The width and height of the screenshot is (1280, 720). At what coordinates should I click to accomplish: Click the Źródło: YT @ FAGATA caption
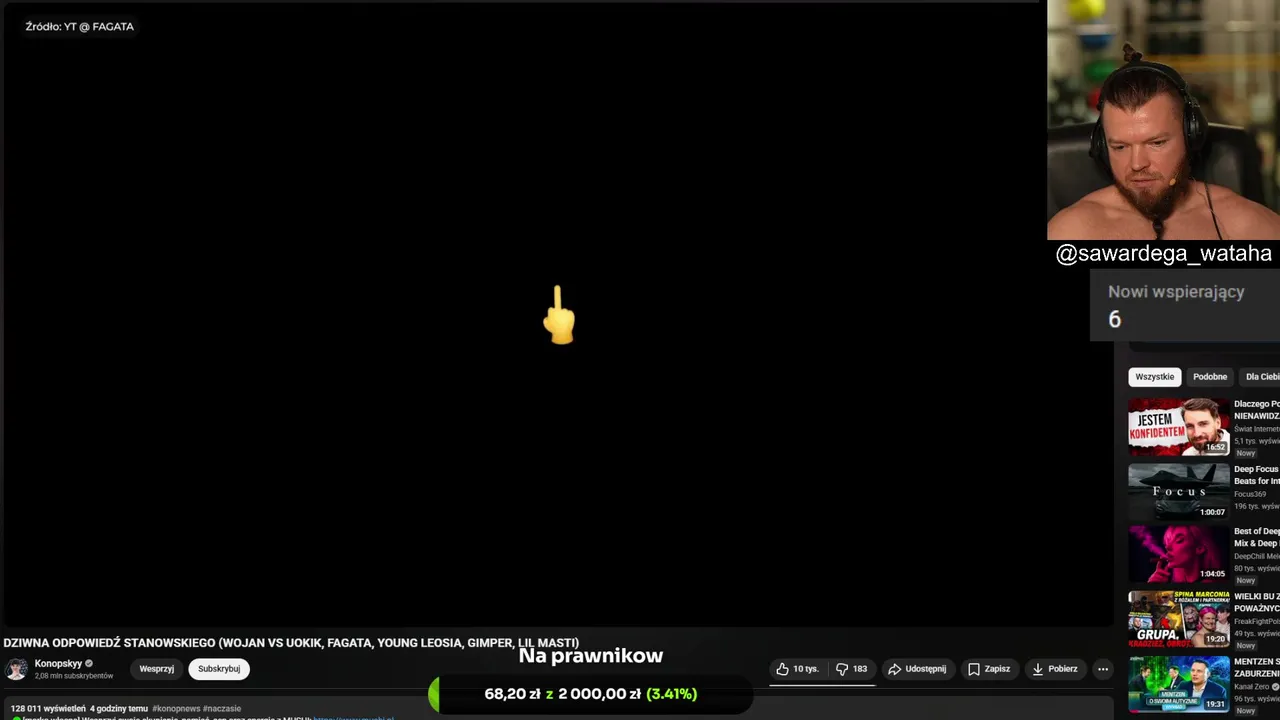pos(80,27)
